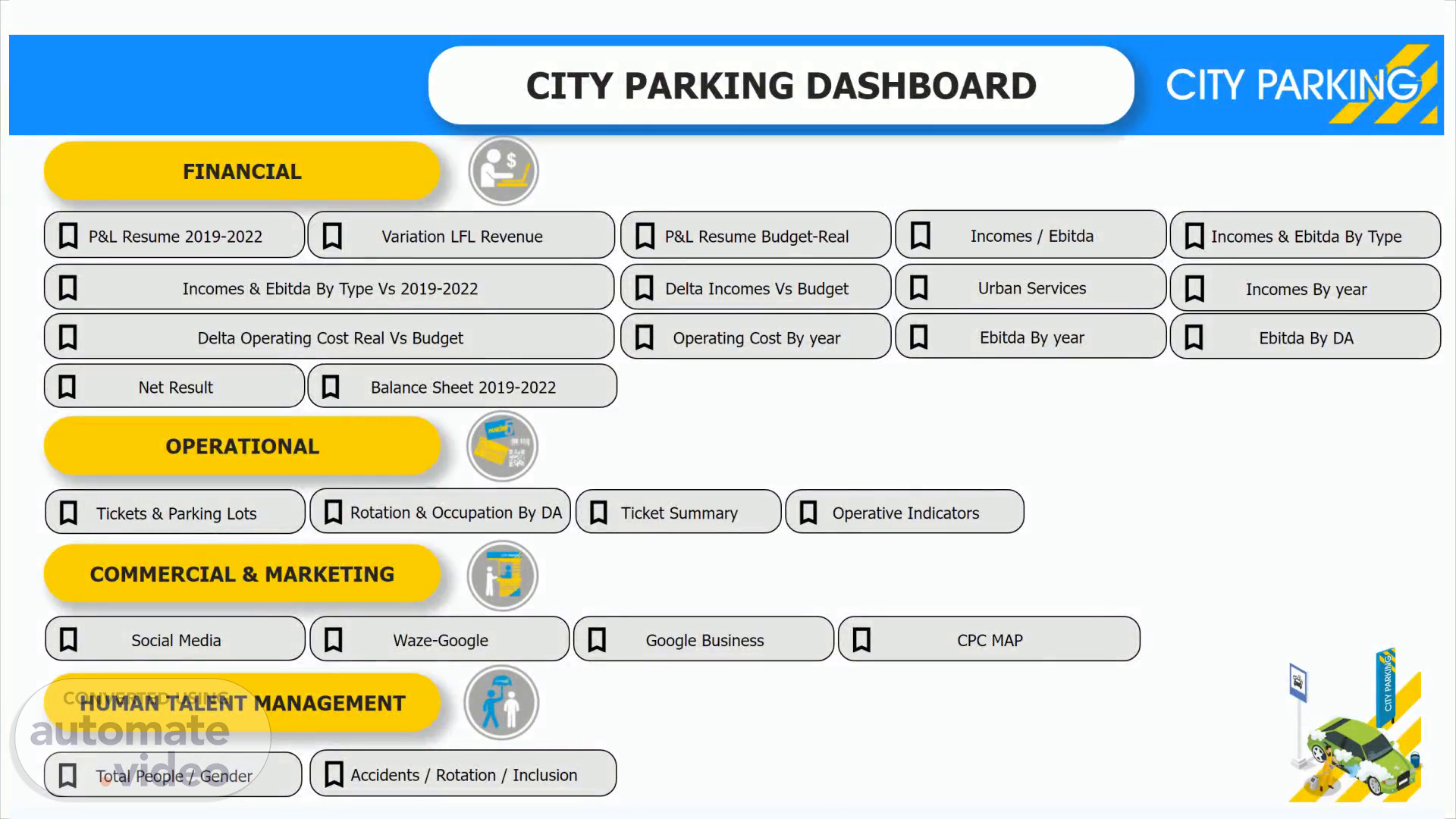
Task: Open Delta Incomes Vs Budget
Action: coord(755,287)
